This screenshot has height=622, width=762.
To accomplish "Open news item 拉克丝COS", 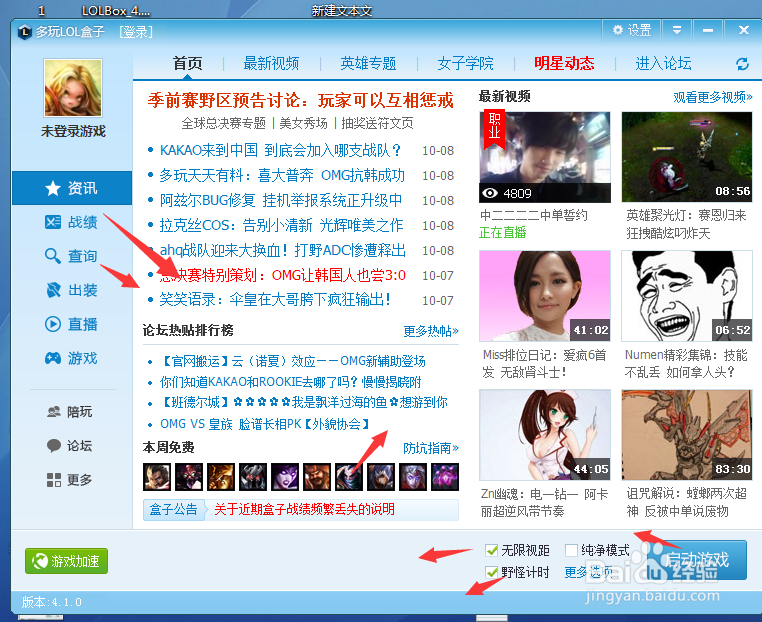I will coord(281,225).
